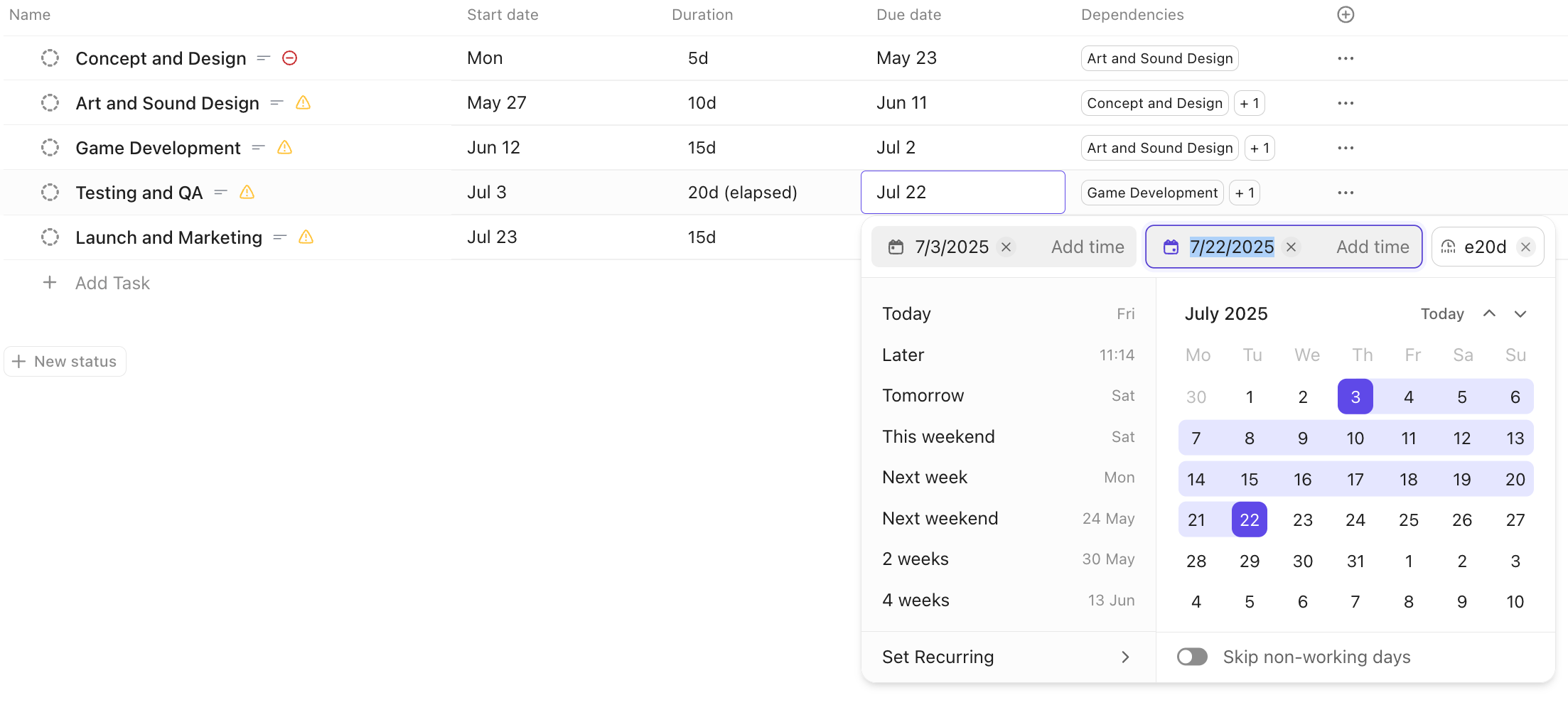Open the +1 dependencies on Testing and QA row

(x=1244, y=193)
